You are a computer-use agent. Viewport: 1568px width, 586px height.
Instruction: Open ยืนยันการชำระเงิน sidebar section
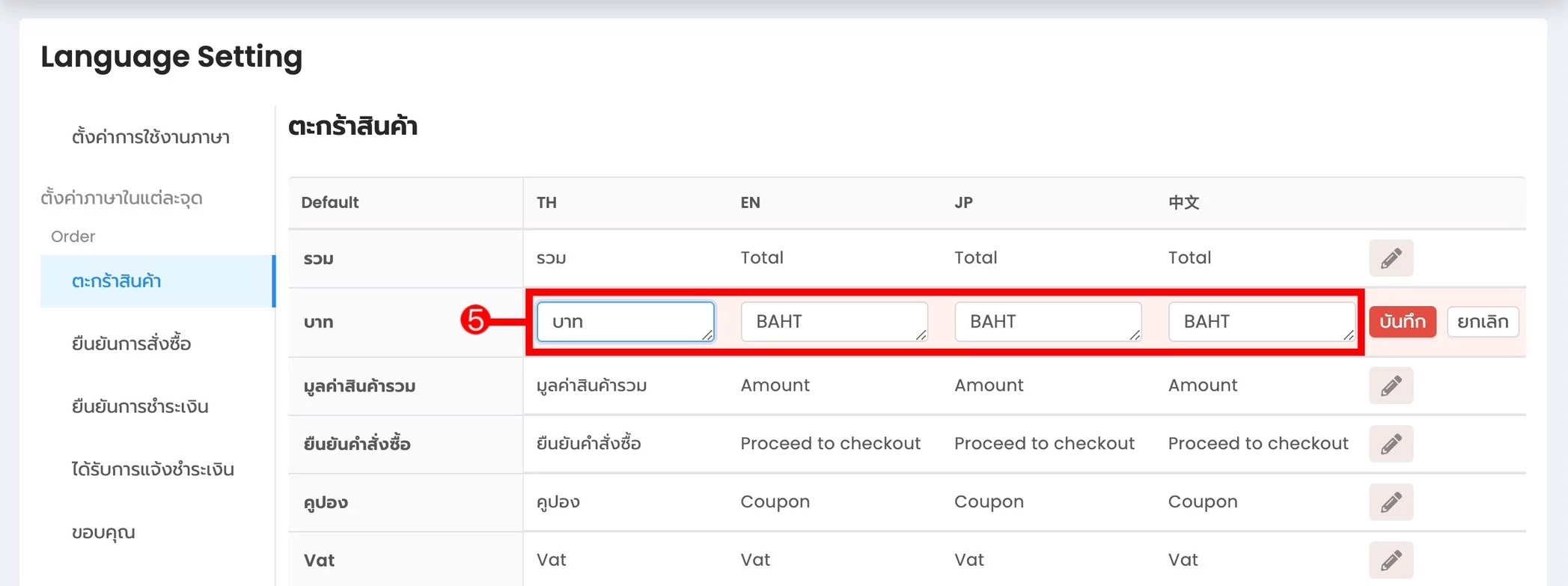click(x=140, y=407)
